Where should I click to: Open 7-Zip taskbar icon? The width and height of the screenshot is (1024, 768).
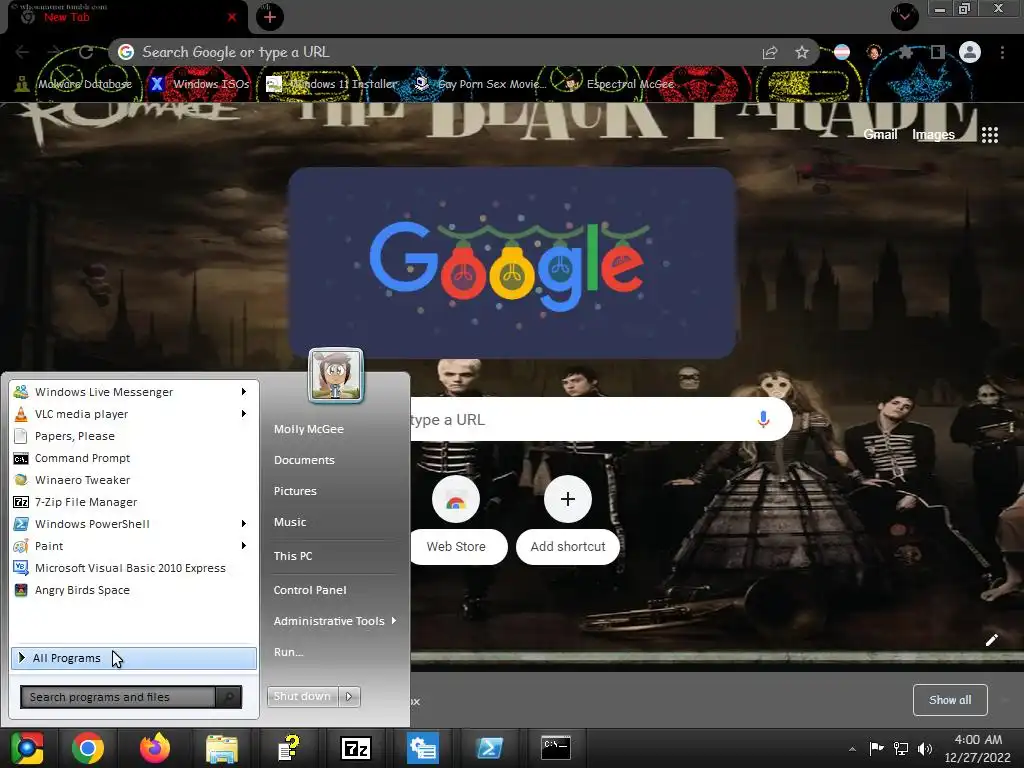click(x=356, y=748)
